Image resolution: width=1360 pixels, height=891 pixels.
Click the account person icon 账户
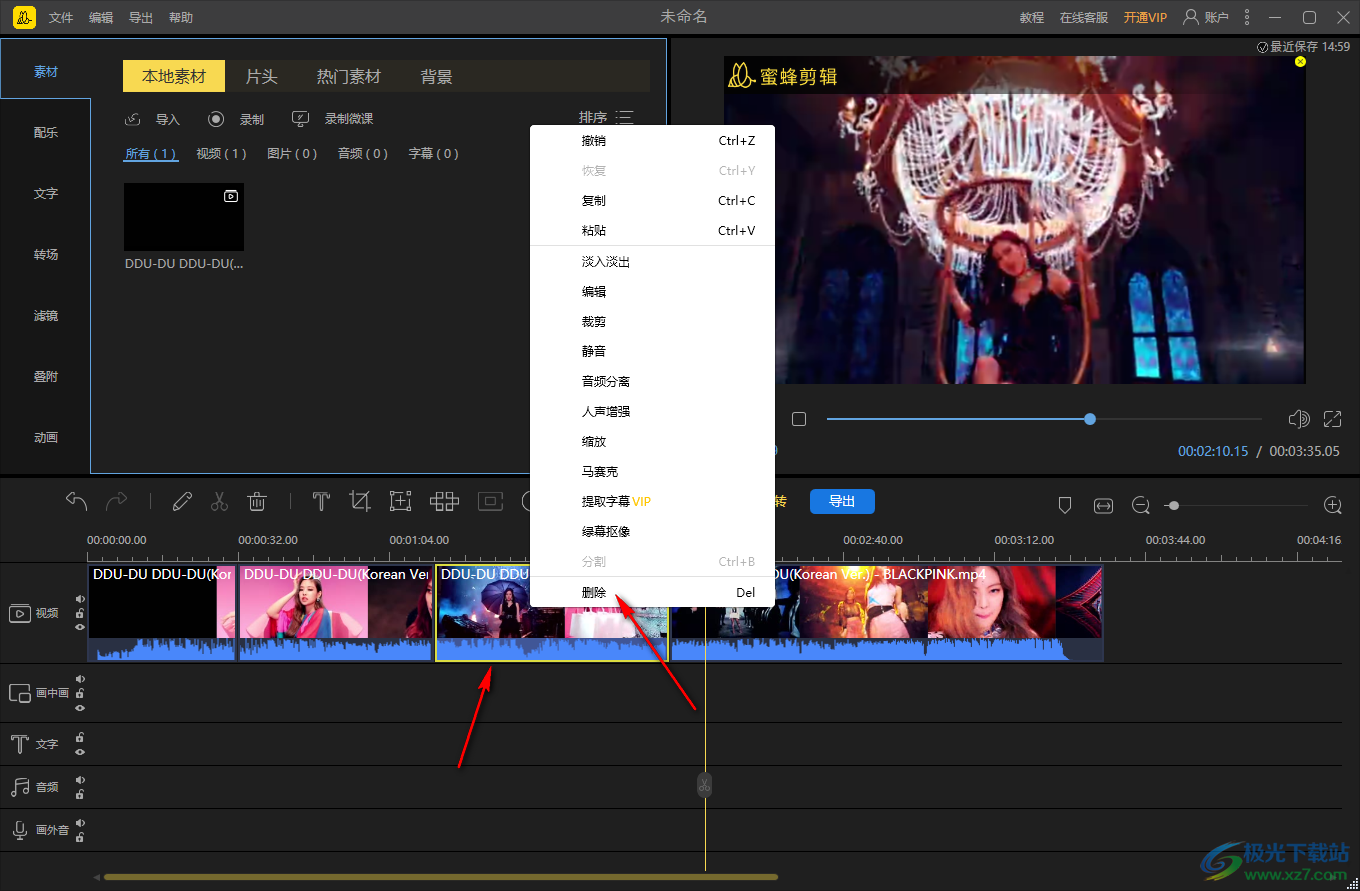(1191, 17)
